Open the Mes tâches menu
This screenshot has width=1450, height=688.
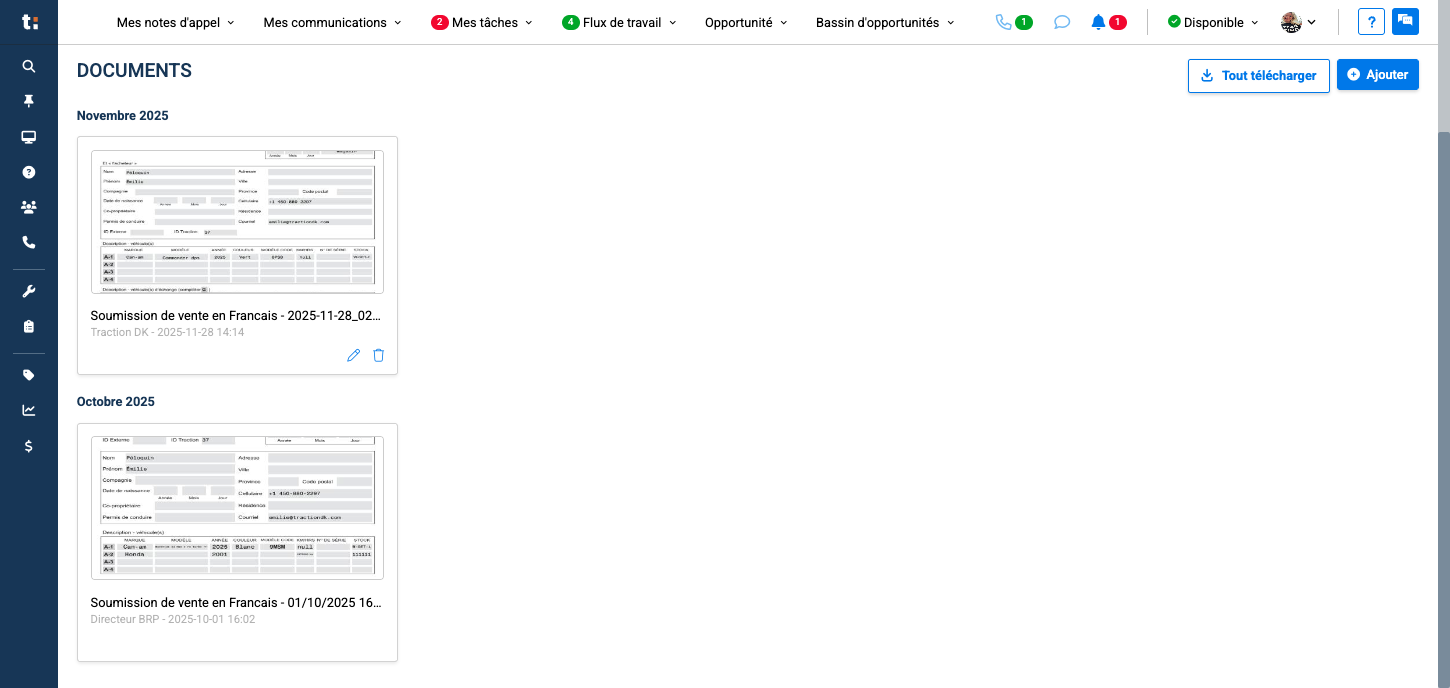(x=482, y=21)
